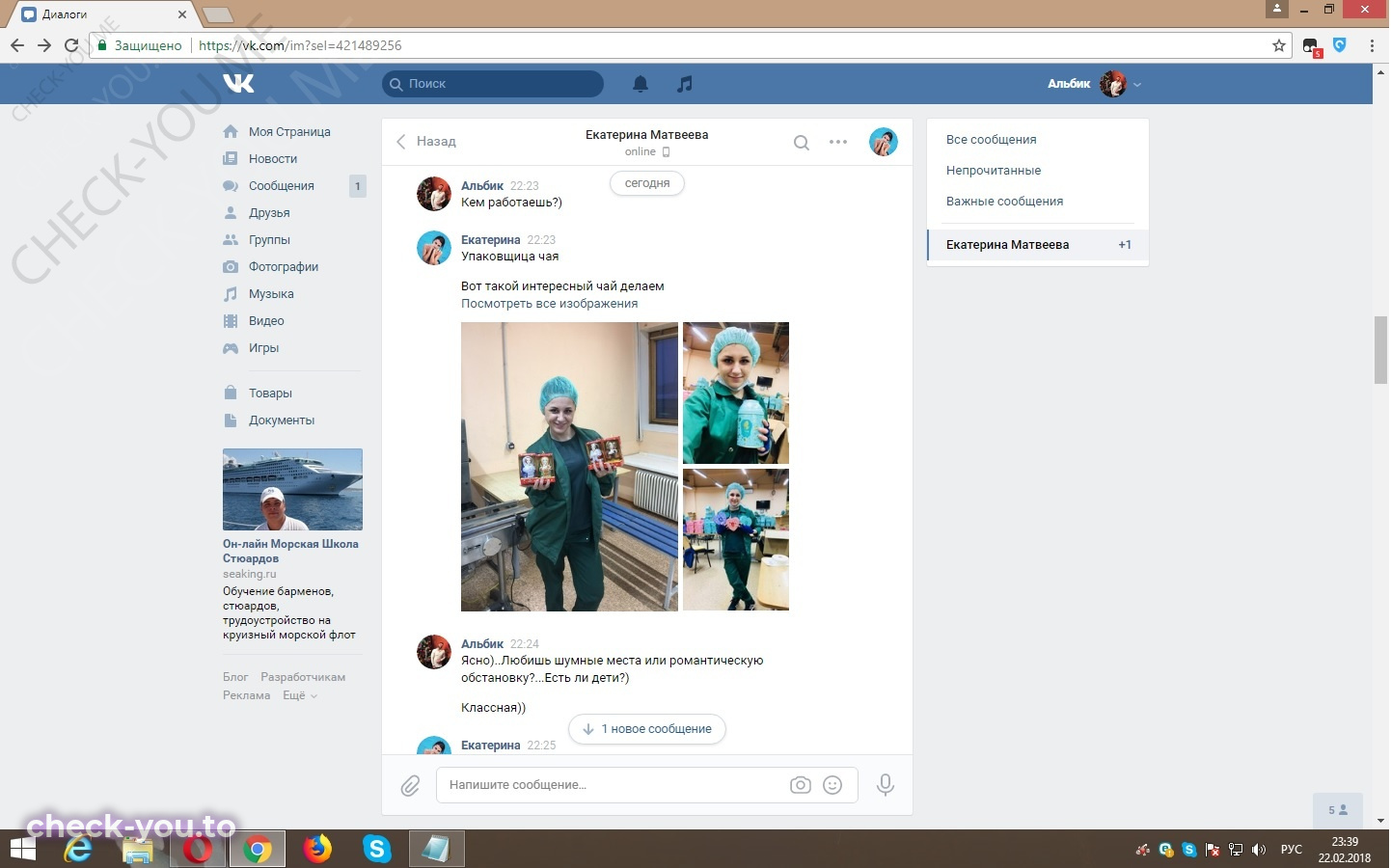Viewport: 1391px width, 868px height.
Task: Search within this conversation magnifier icon
Action: [801, 143]
